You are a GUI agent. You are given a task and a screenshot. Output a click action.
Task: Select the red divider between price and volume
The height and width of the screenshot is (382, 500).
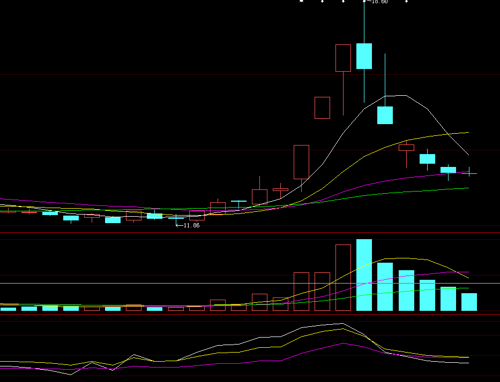point(250,232)
